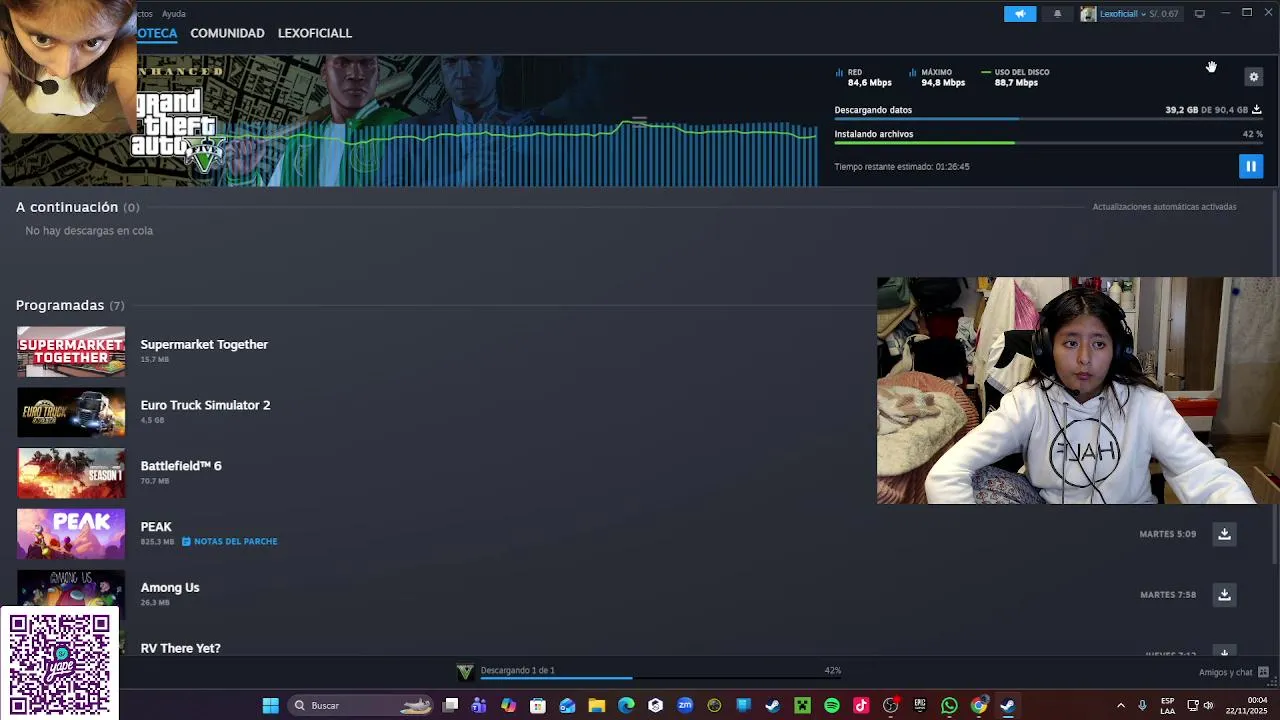Select Supermarket Together thumbnail
The width and height of the screenshot is (1280, 720).
click(71, 352)
